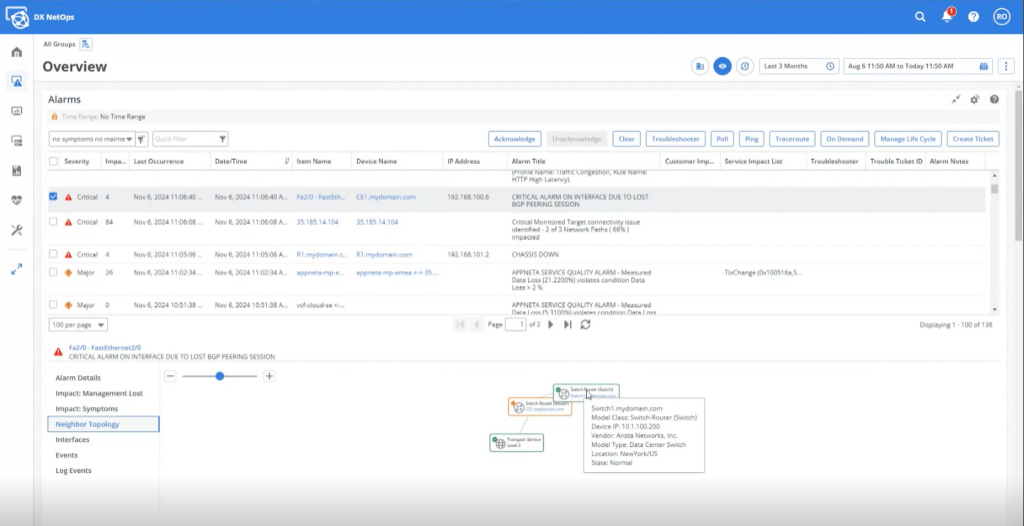
Task: Click the All Groups hierarchy icon
Action: click(x=87, y=45)
